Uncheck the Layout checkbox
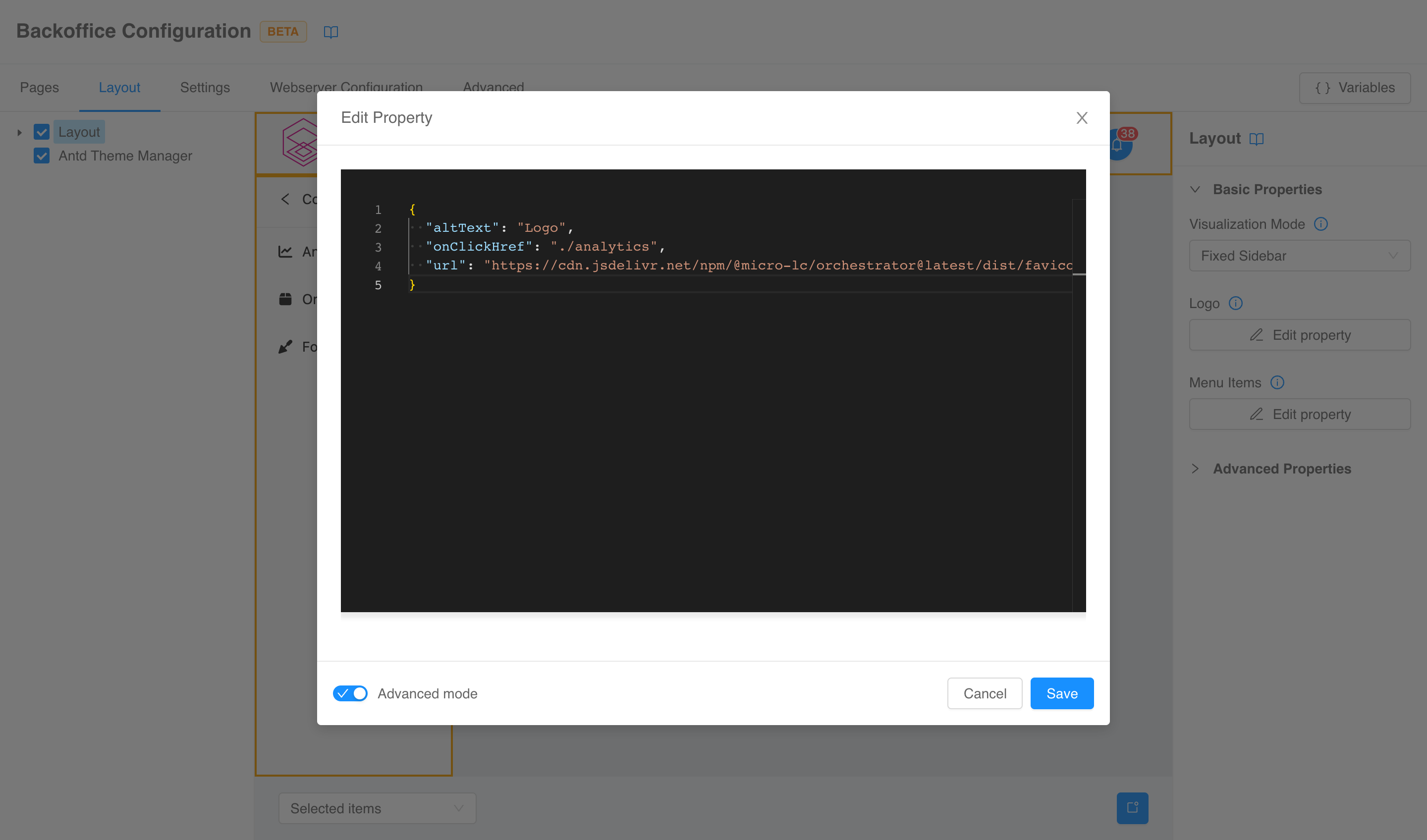Image resolution: width=1427 pixels, height=840 pixels. [41, 131]
